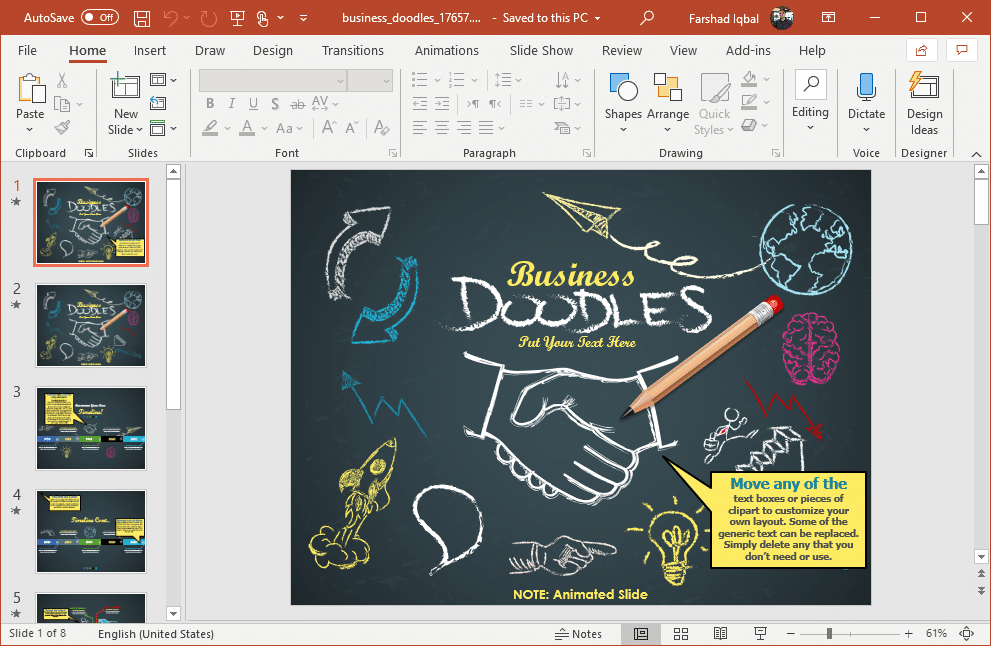Open the File menu
This screenshot has width=991, height=646.
(x=27, y=50)
